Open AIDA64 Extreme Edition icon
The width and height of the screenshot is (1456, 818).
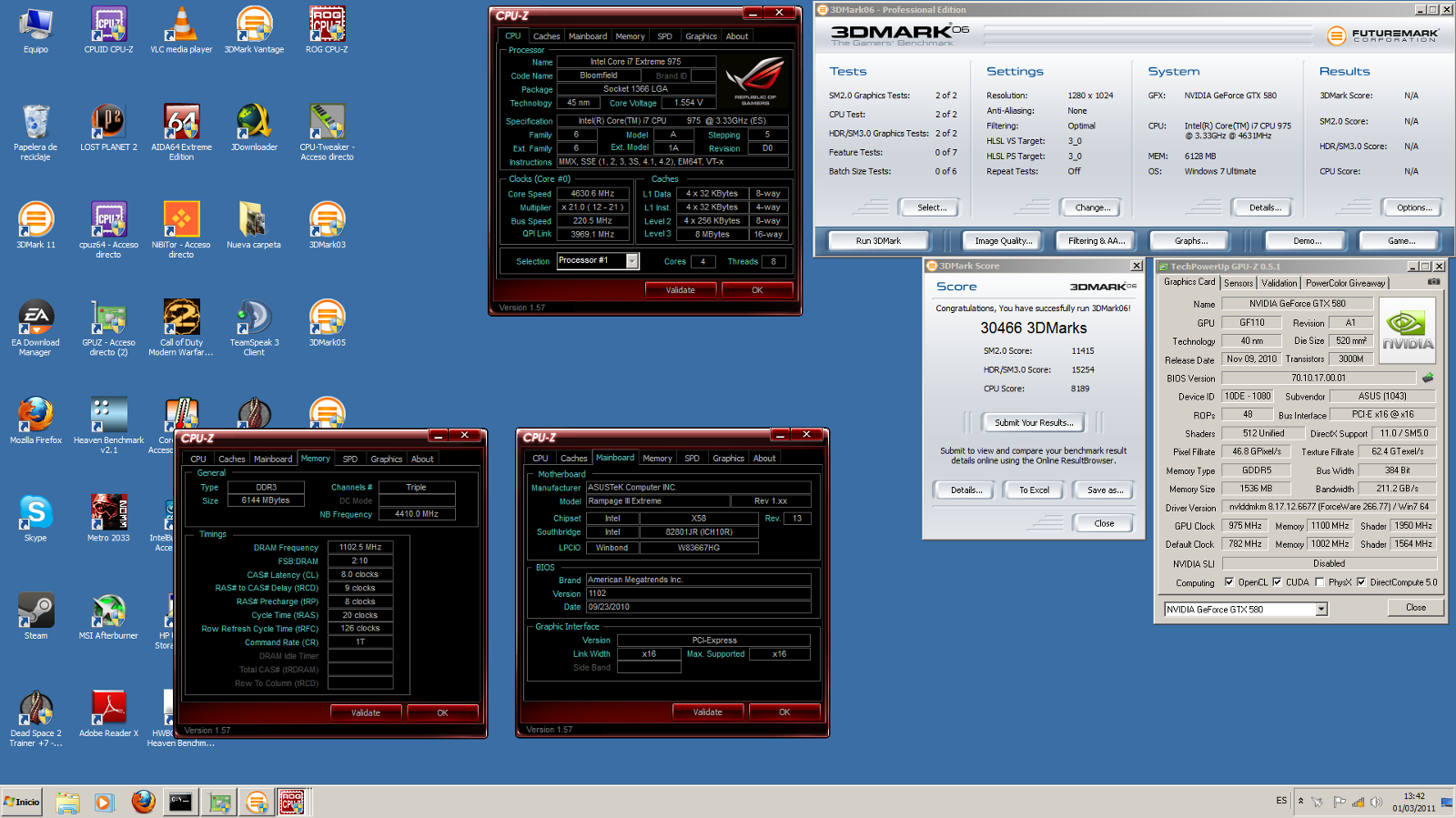tap(181, 132)
